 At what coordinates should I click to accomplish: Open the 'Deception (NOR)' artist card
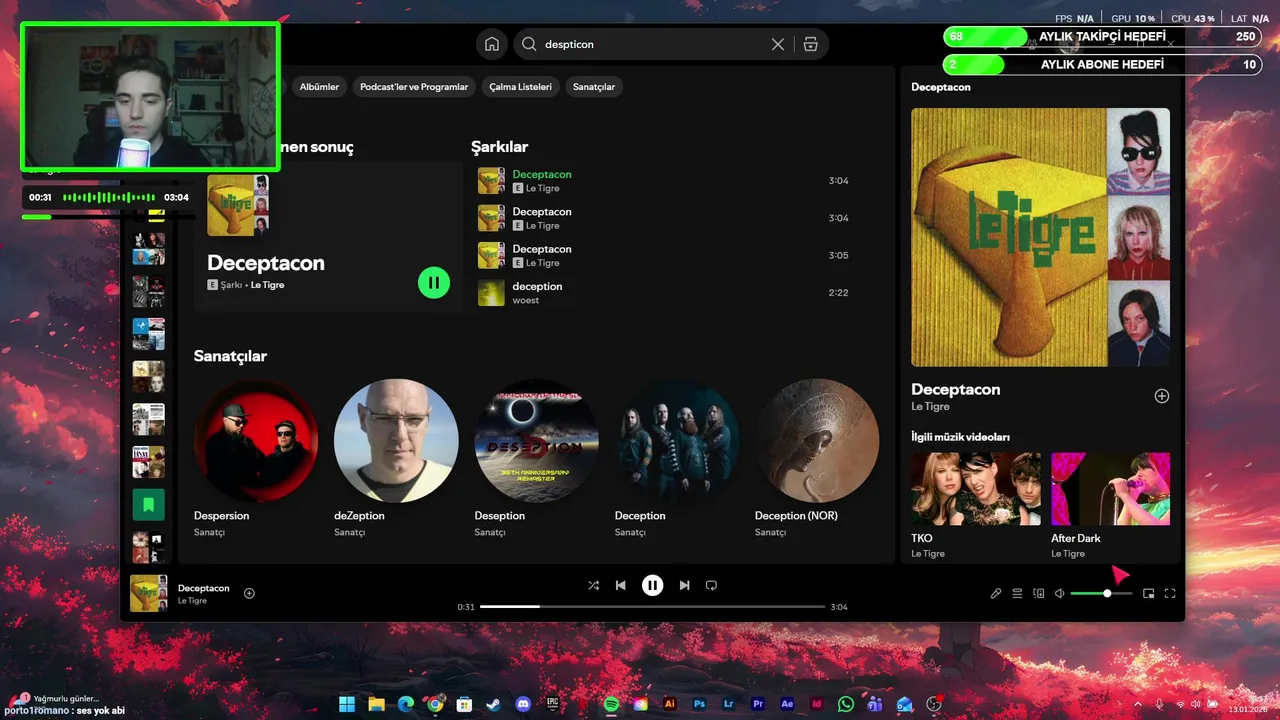click(817, 458)
